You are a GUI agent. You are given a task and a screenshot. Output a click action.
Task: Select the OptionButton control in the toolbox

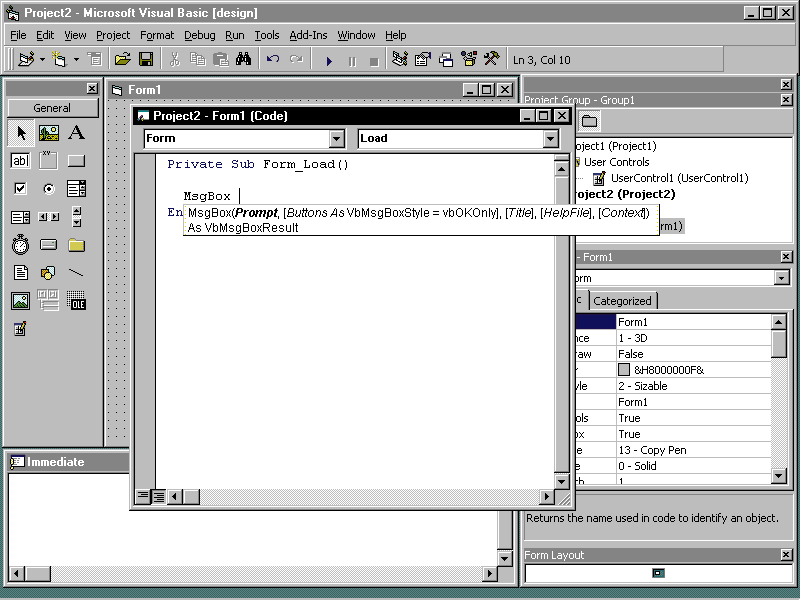pyautogui.click(x=49, y=189)
